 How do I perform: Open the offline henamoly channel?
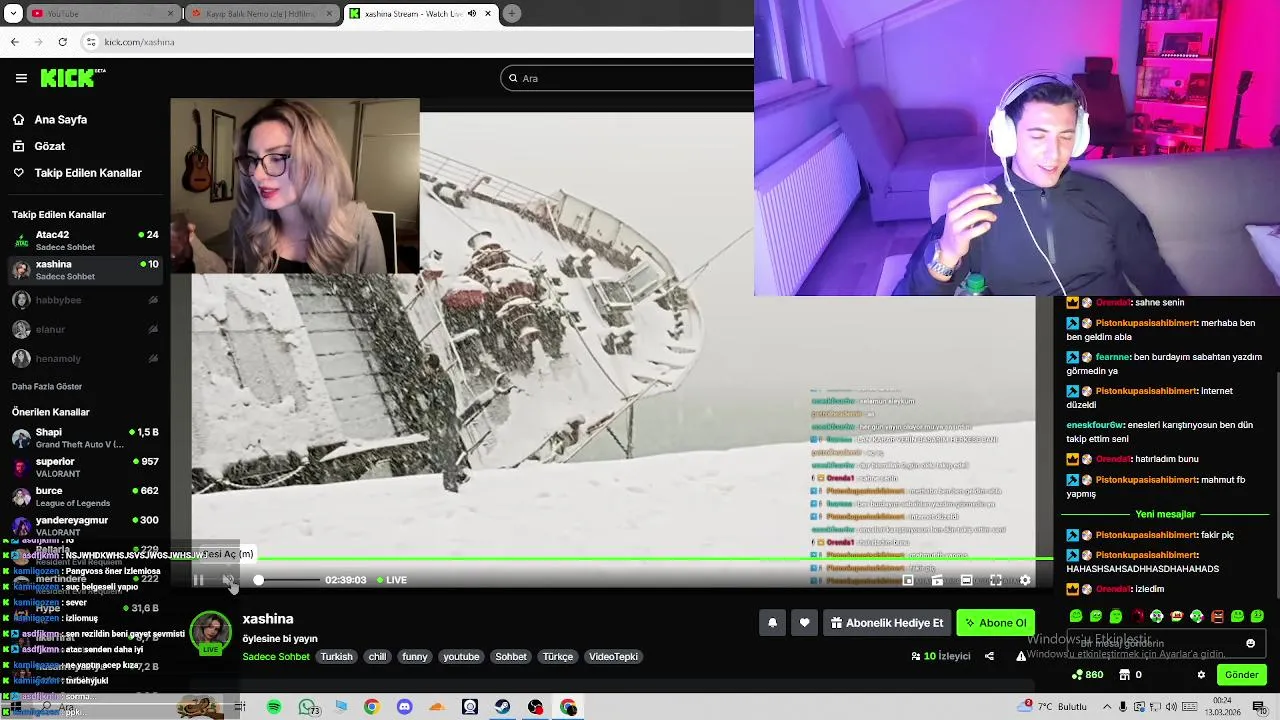85,358
